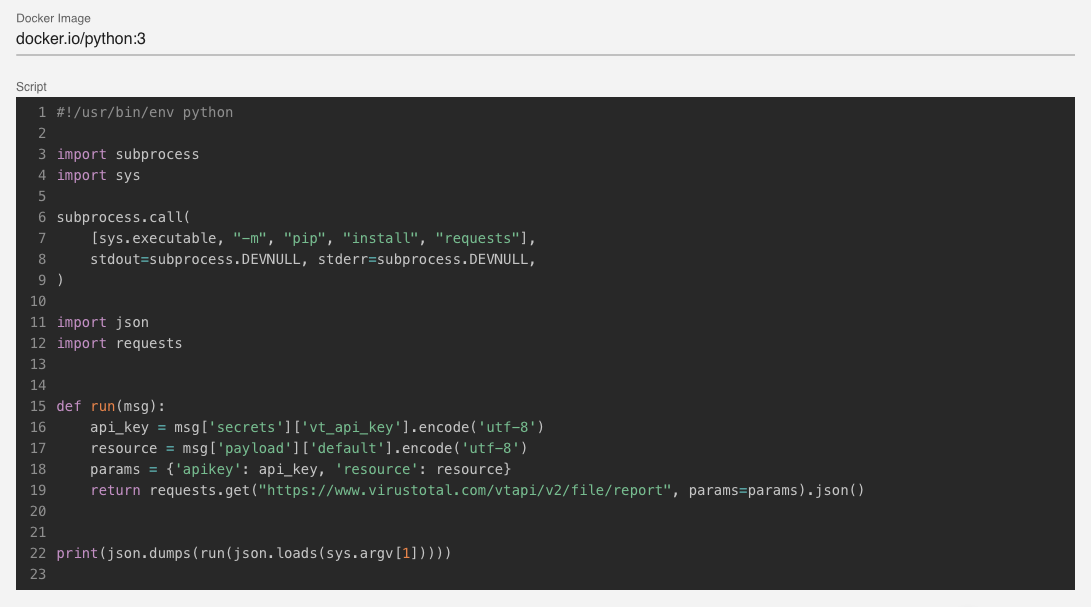The image size is (1091, 607).
Task: Place cursor on 'import requests' line
Action: (119, 343)
